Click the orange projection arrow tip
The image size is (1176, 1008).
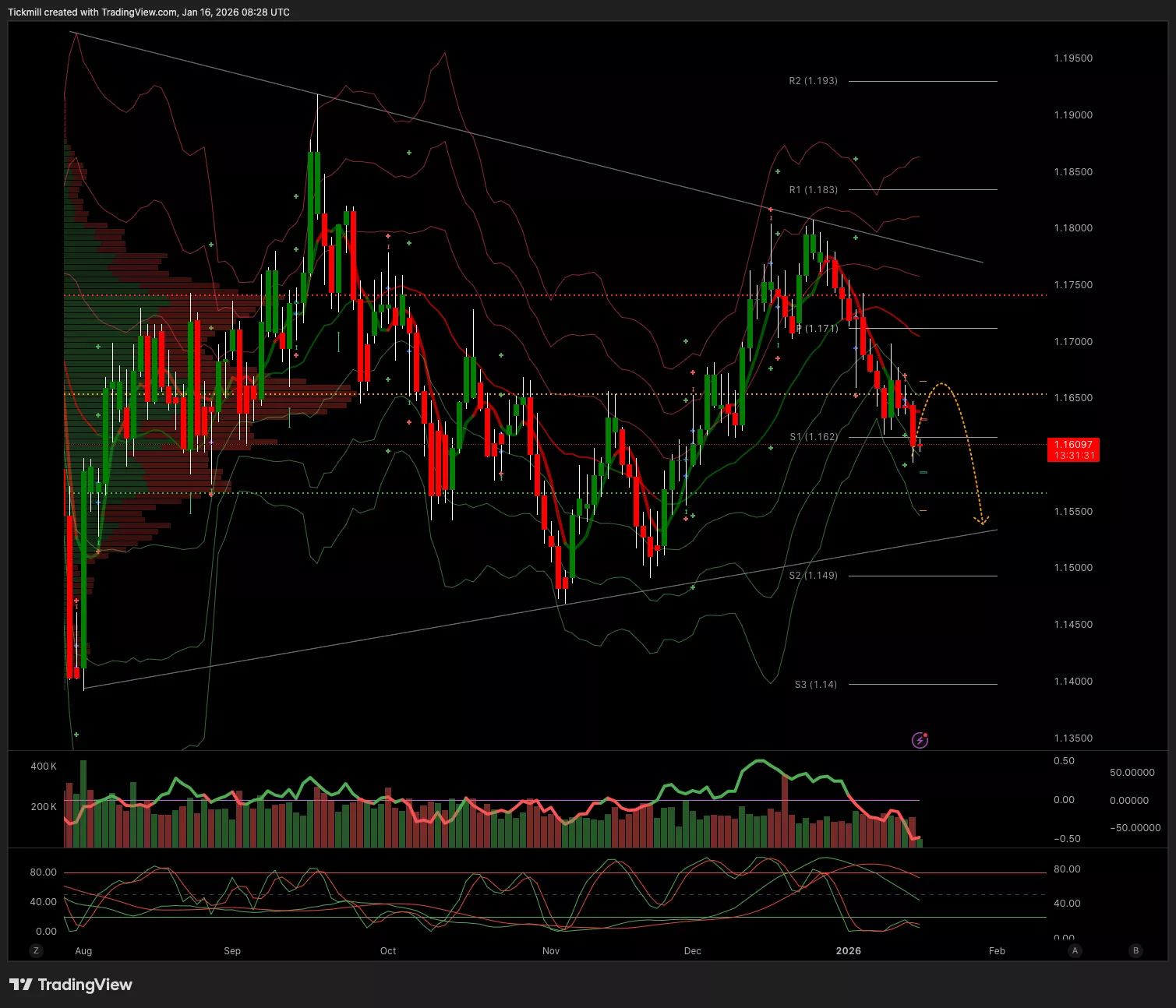pos(981,520)
